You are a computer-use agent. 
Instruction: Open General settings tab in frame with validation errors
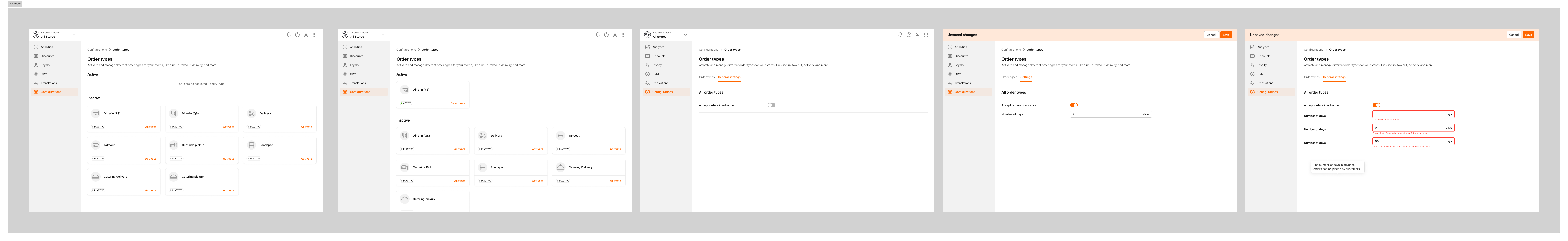(x=1334, y=77)
